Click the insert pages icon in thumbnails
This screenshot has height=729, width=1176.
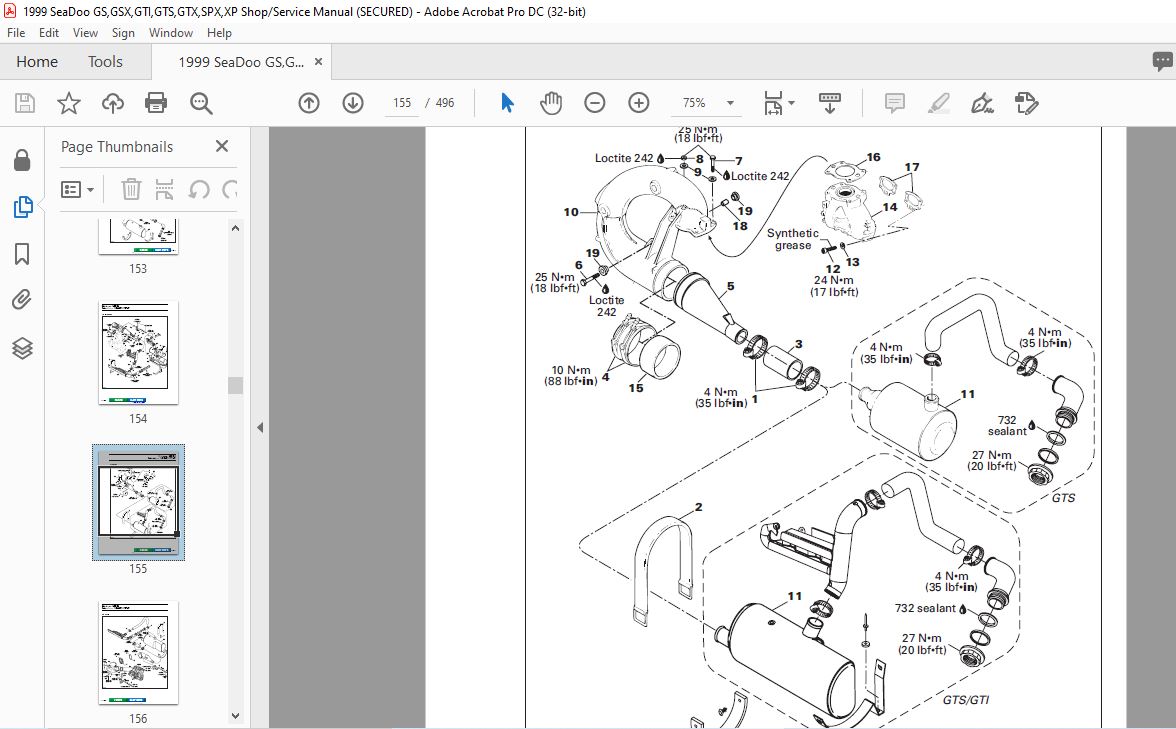tap(164, 189)
